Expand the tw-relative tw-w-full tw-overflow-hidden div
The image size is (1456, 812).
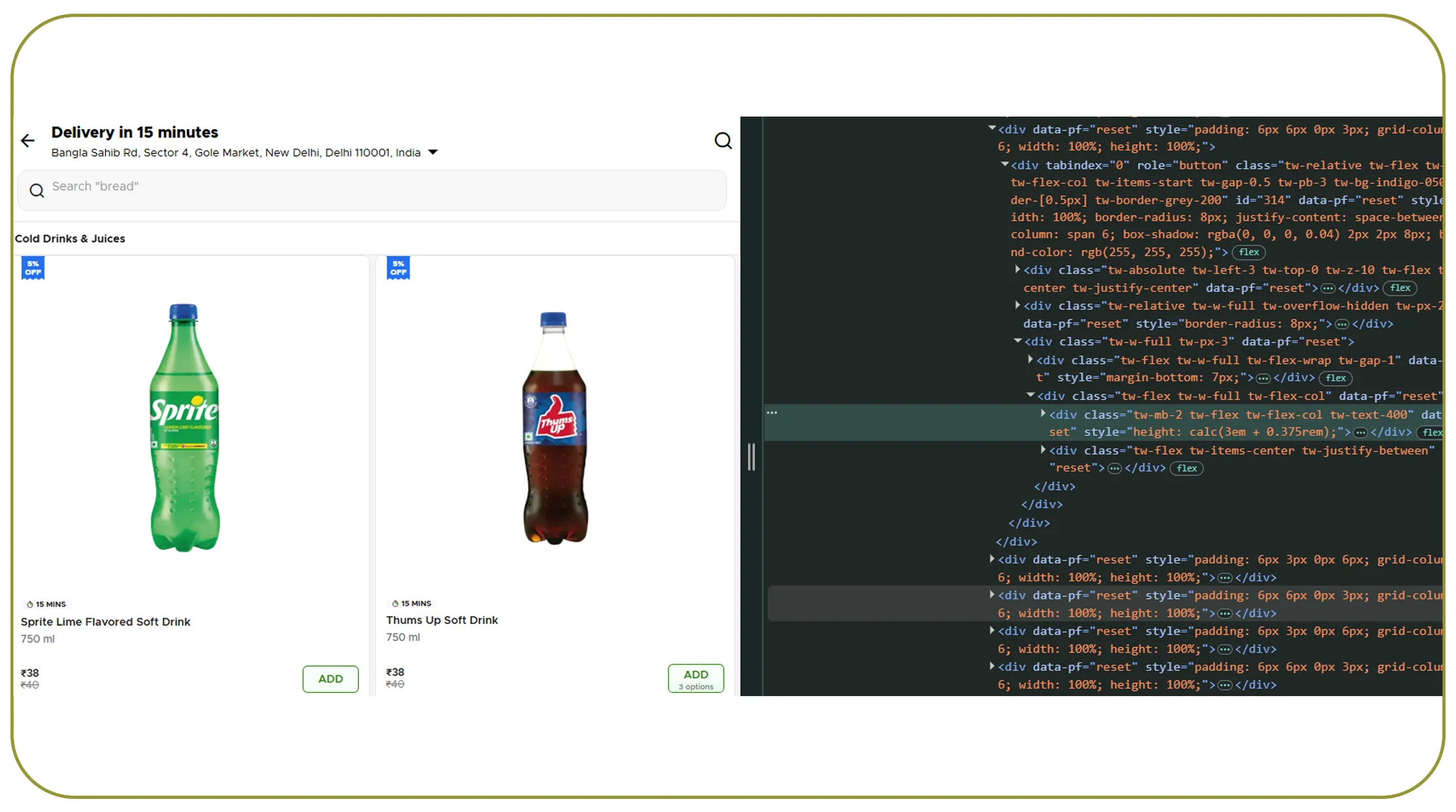point(1017,305)
